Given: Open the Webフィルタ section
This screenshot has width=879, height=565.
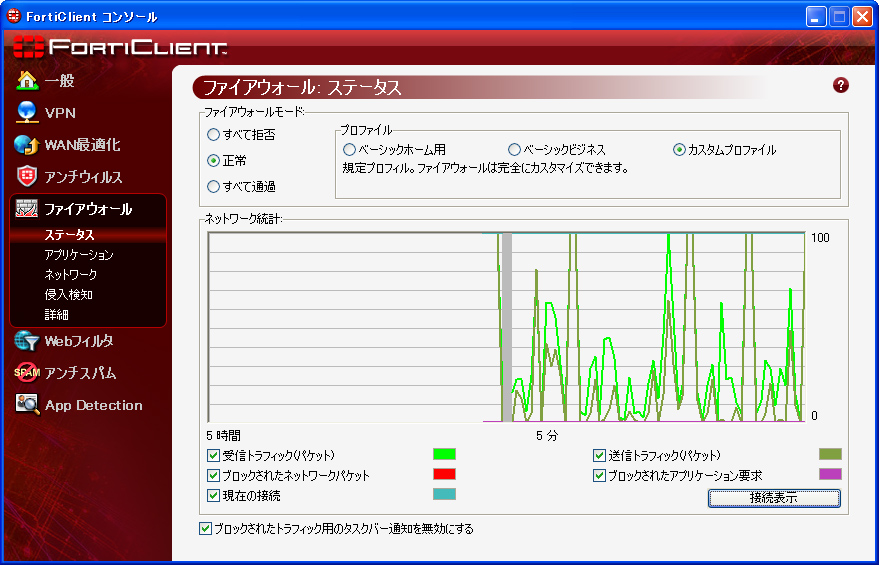Looking at the screenshot, I should click(79, 341).
